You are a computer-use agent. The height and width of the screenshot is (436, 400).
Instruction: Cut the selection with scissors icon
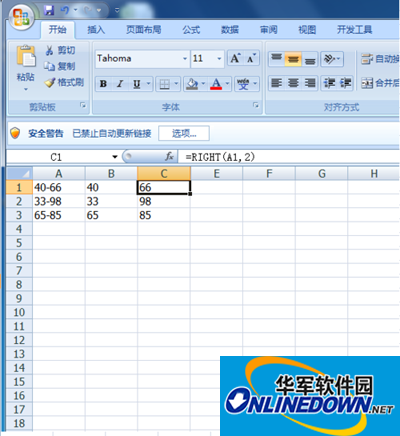click(49, 50)
